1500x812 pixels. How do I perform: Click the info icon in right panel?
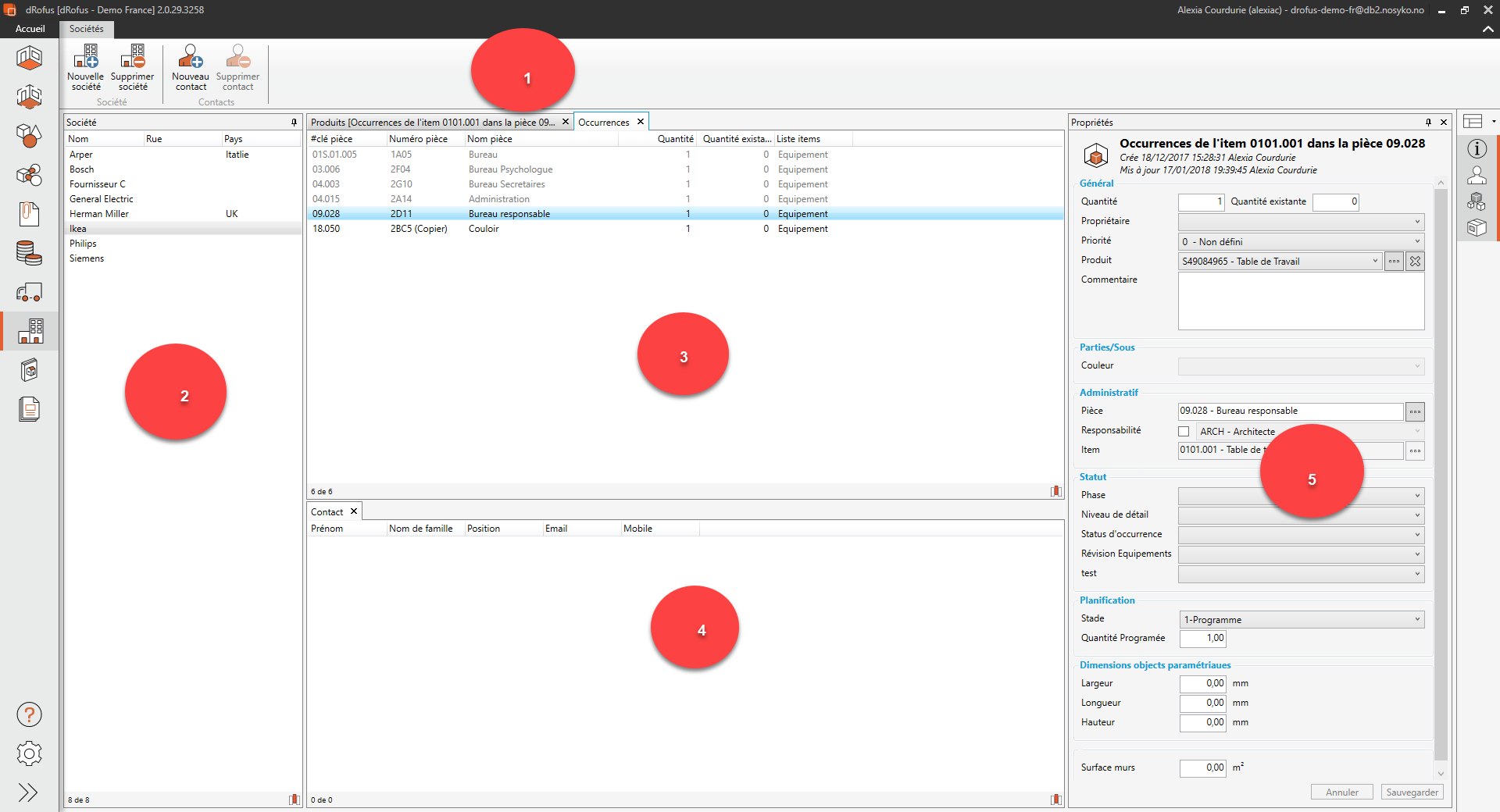pos(1477,149)
